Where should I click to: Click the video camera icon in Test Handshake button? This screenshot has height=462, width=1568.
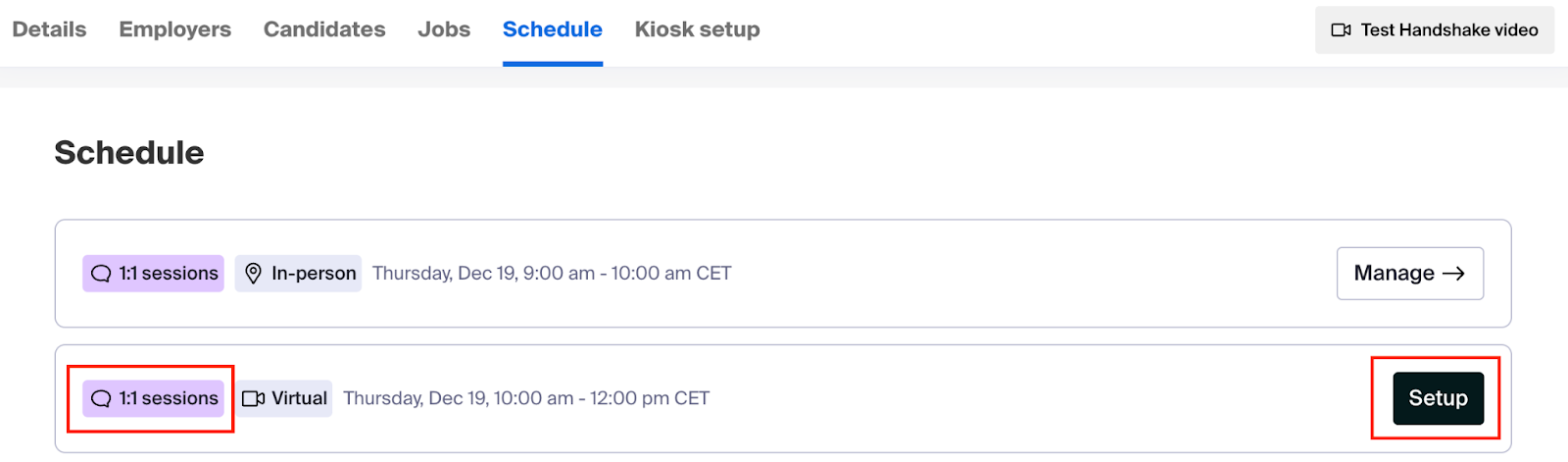[x=1341, y=30]
